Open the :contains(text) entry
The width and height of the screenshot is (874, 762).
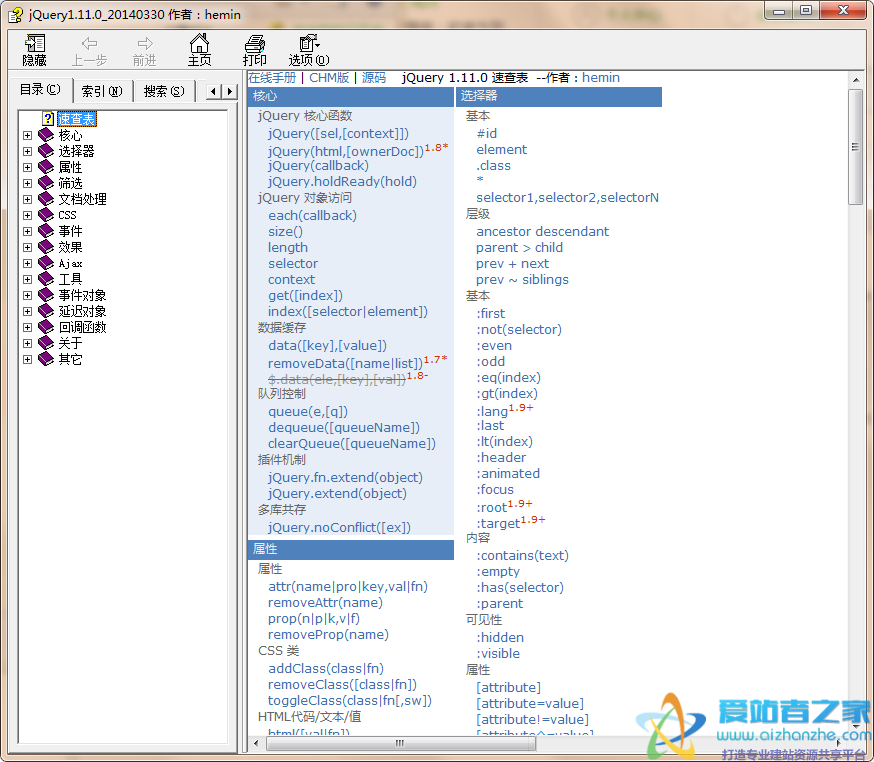(x=522, y=556)
